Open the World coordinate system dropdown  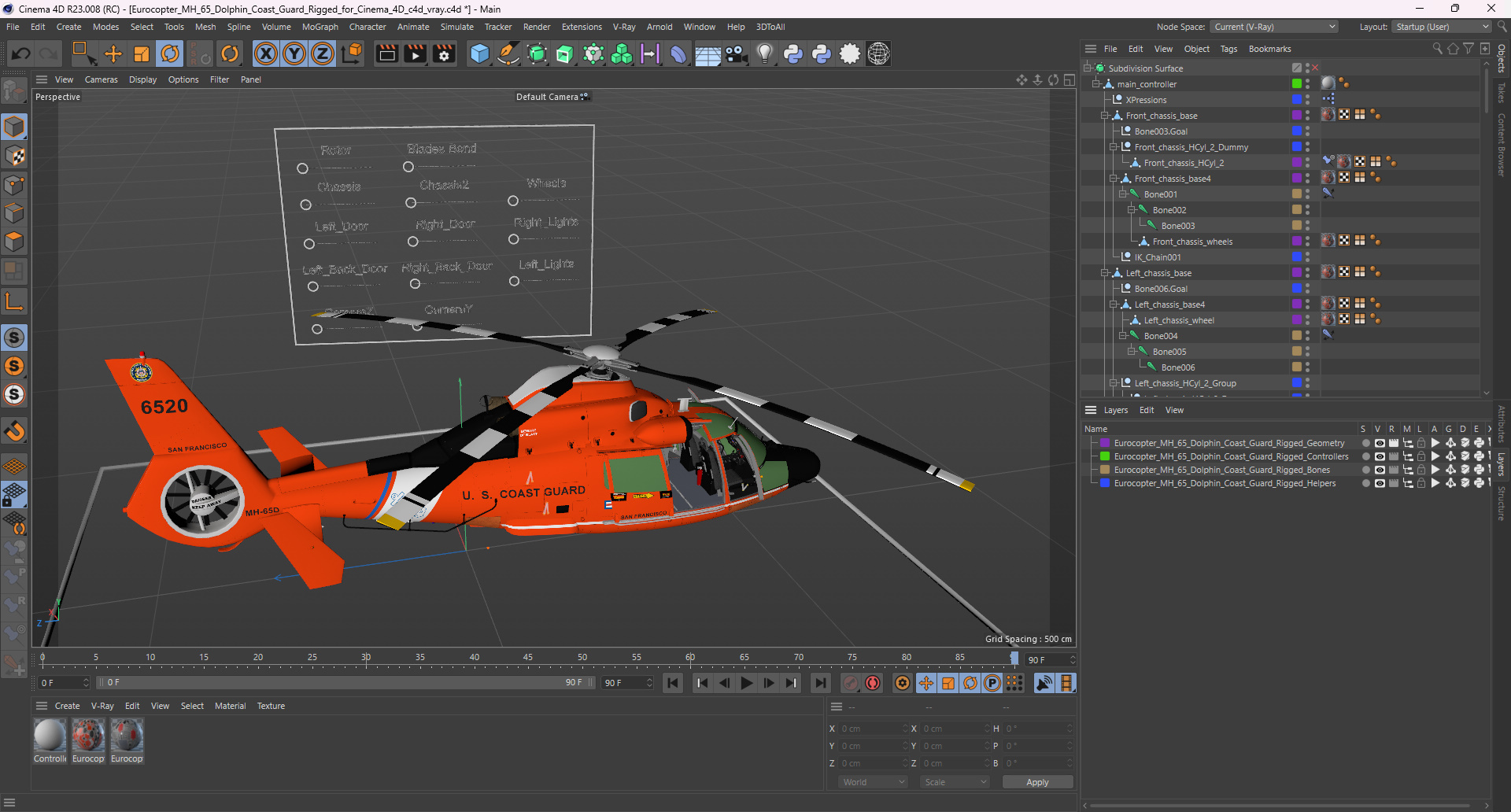873,782
